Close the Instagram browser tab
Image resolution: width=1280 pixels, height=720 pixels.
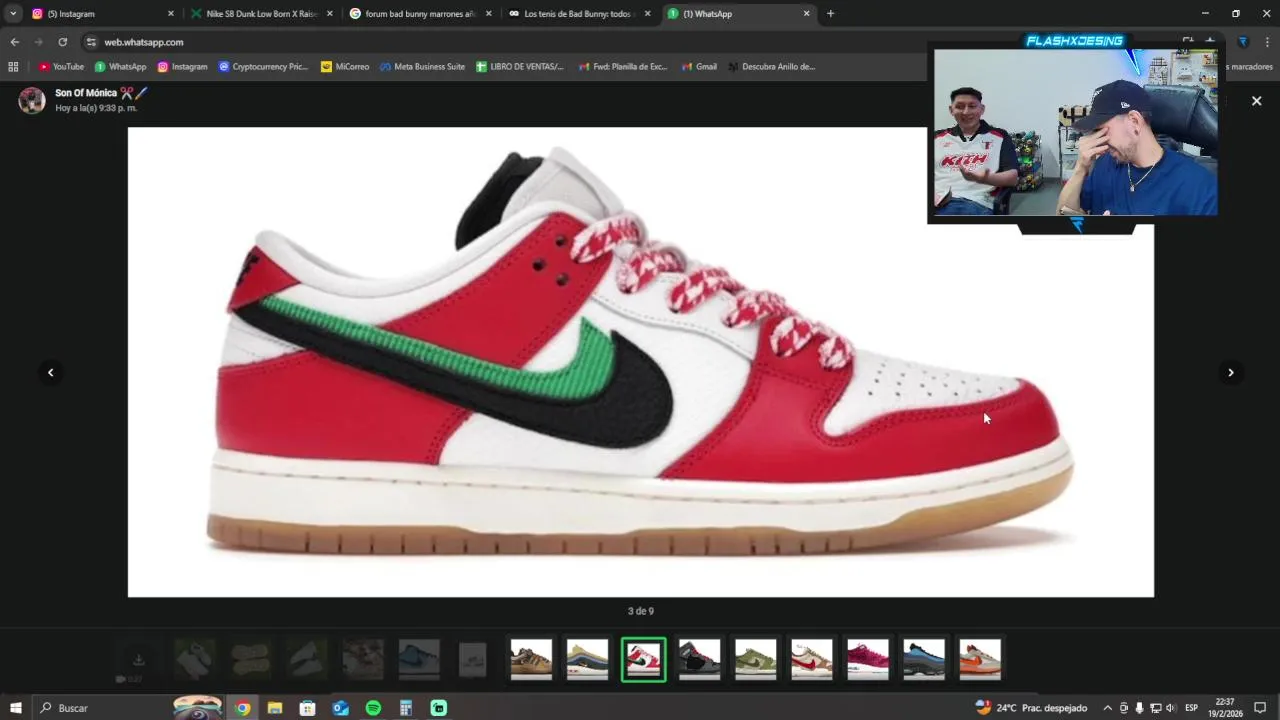coord(170,14)
